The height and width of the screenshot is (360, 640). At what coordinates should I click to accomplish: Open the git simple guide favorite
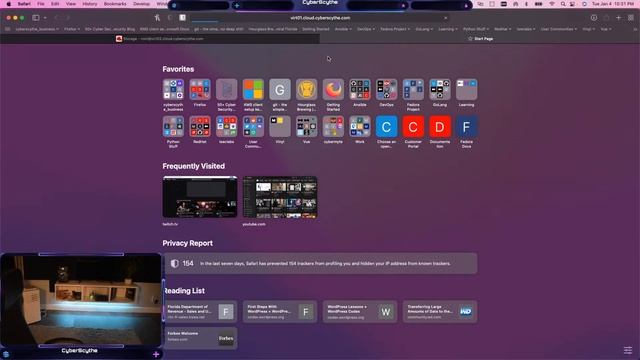(280, 90)
